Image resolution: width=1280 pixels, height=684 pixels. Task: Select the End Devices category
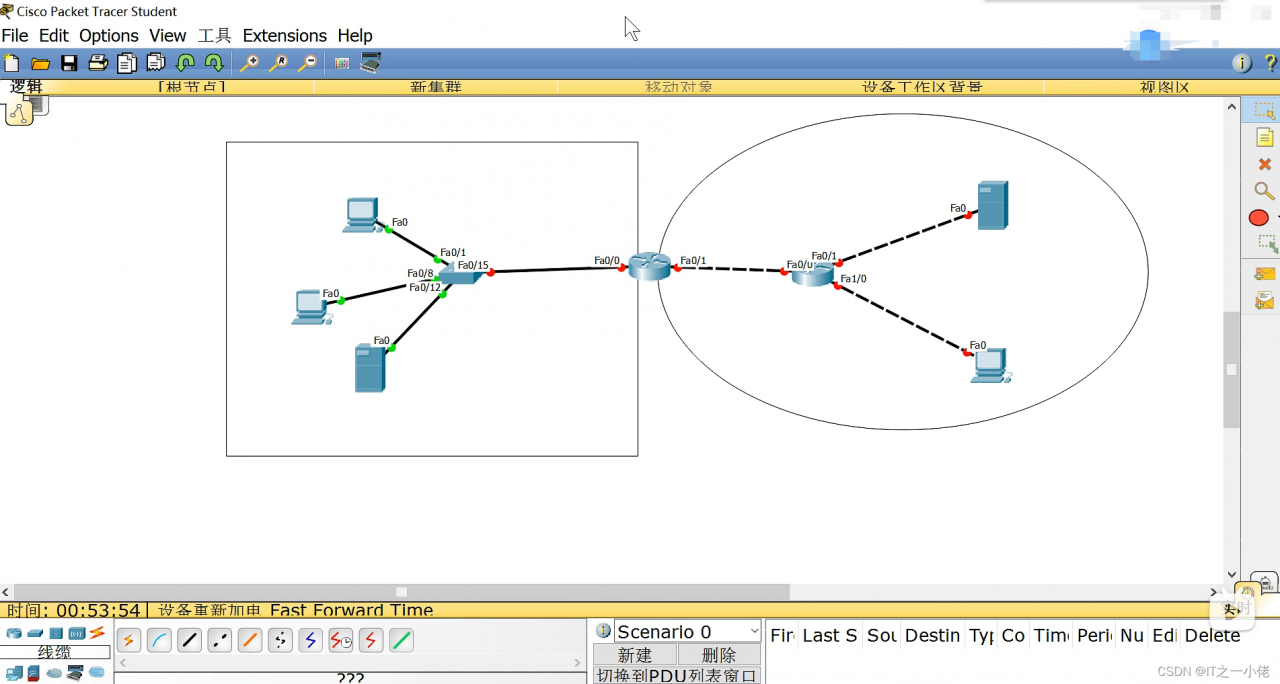pos(15,673)
